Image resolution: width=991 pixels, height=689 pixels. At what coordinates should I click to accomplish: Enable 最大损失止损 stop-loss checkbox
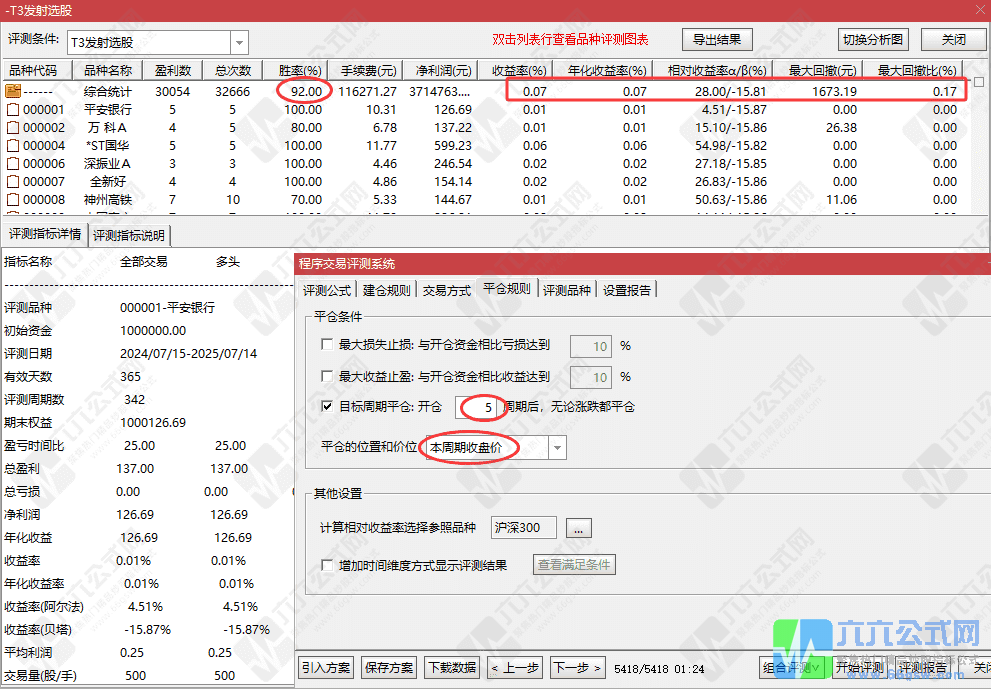click(327, 344)
